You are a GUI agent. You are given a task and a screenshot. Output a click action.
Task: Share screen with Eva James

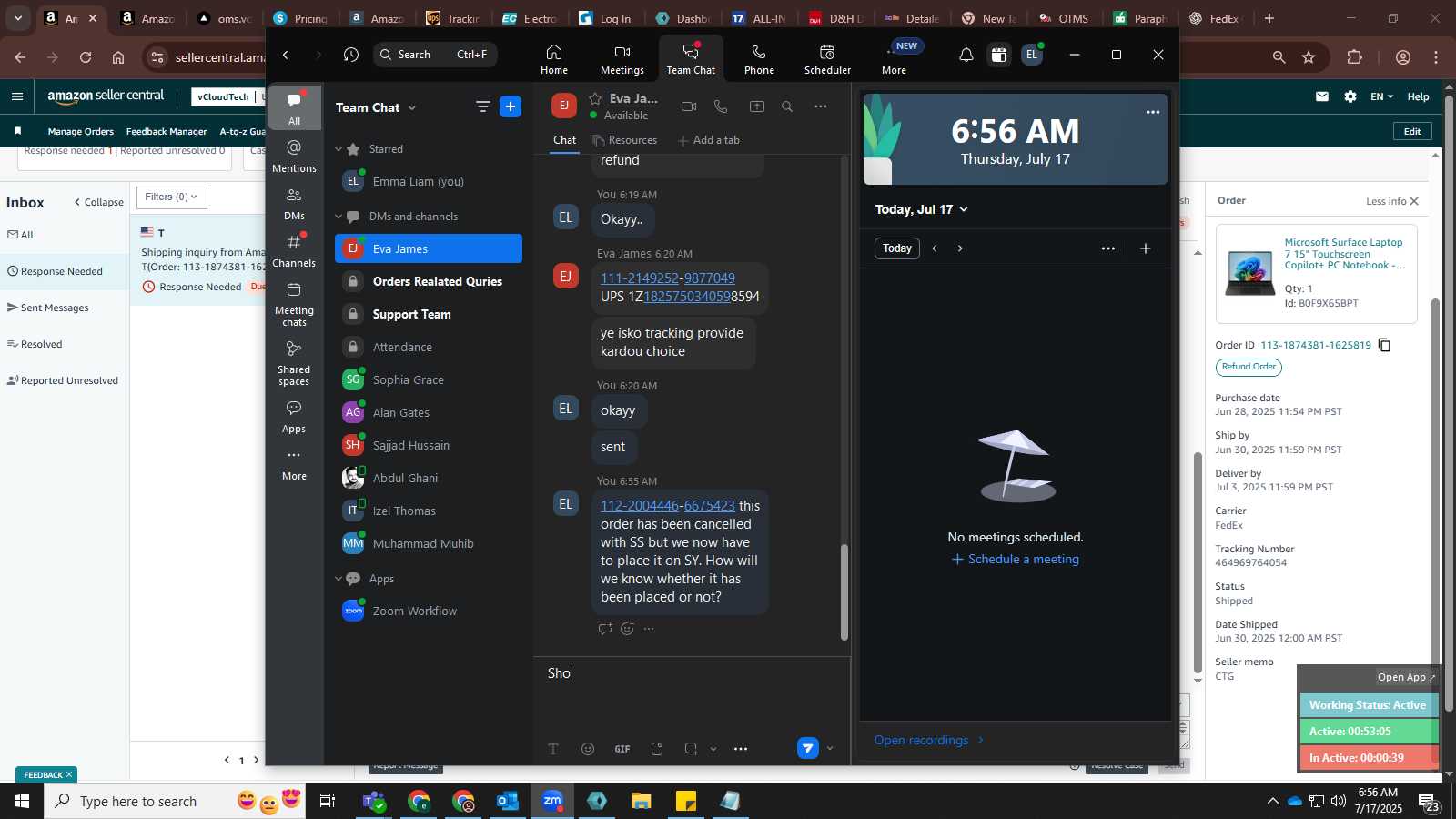tap(756, 106)
